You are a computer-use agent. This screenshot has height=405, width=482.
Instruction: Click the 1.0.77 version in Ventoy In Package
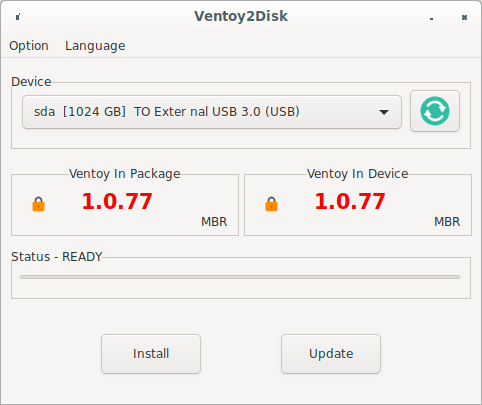click(x=117, y=201)
